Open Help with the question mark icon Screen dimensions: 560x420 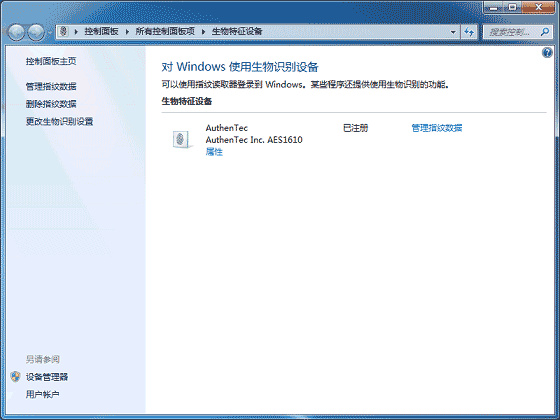coord(547,53)
